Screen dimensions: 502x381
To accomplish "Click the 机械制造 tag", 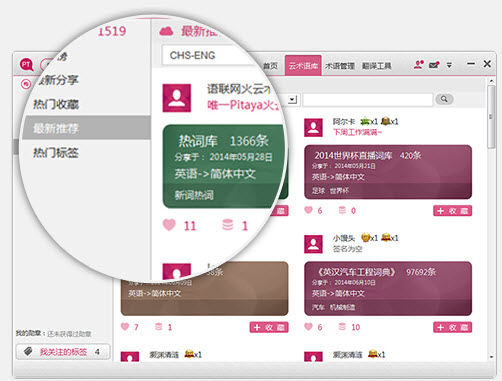I will click(x=342, y=307).
